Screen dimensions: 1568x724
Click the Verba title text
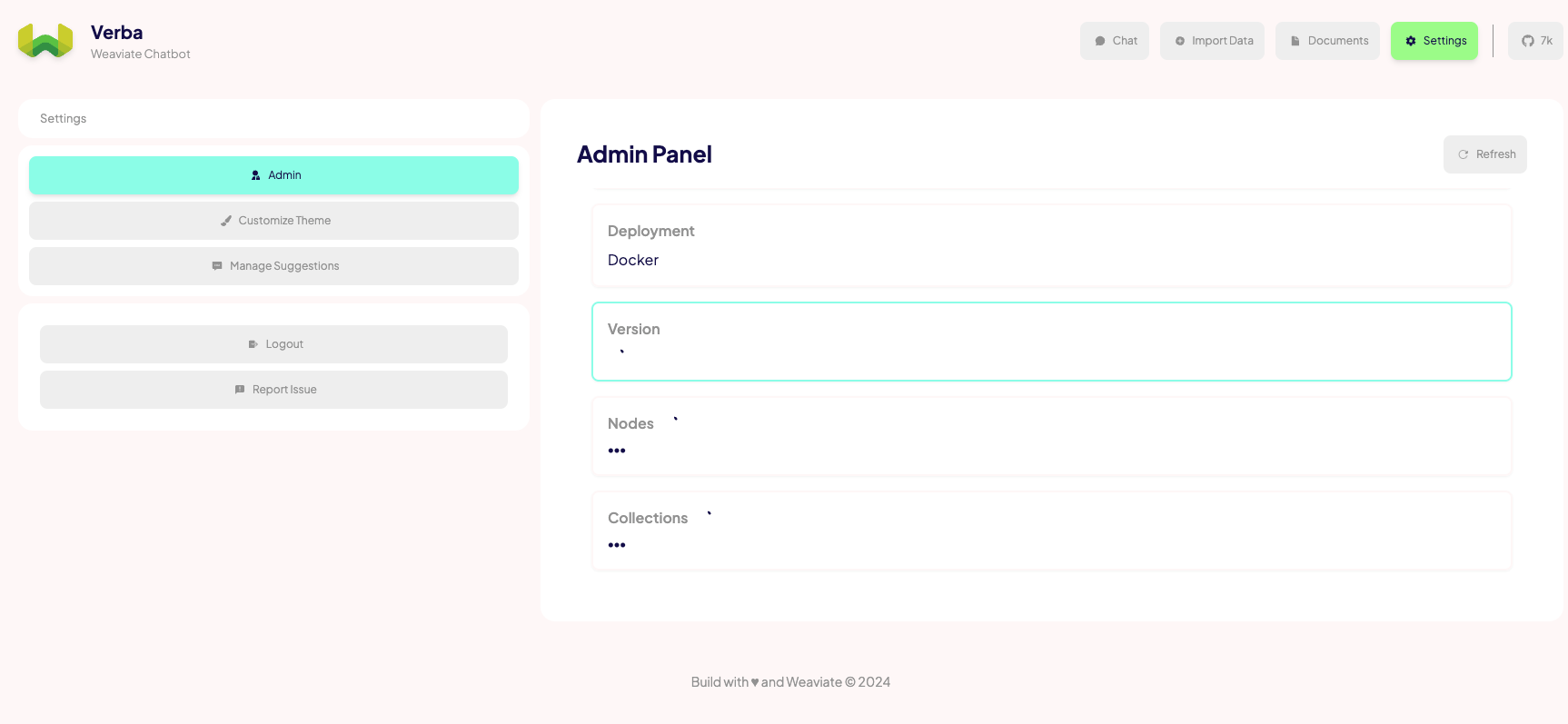point(117,33)
